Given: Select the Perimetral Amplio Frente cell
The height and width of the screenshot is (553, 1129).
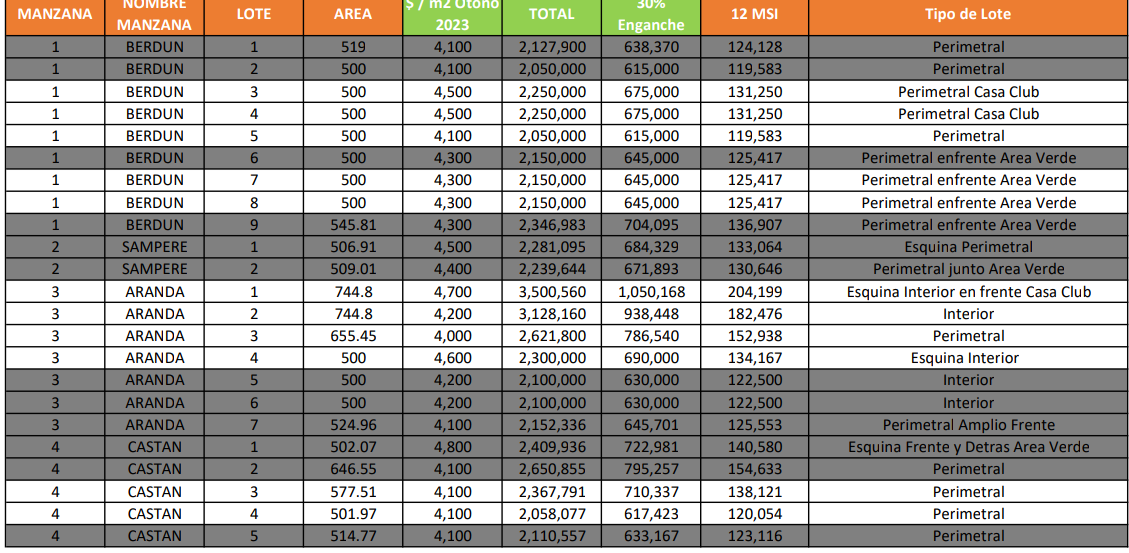Looking at the screenshot, I should pos(968,425).
